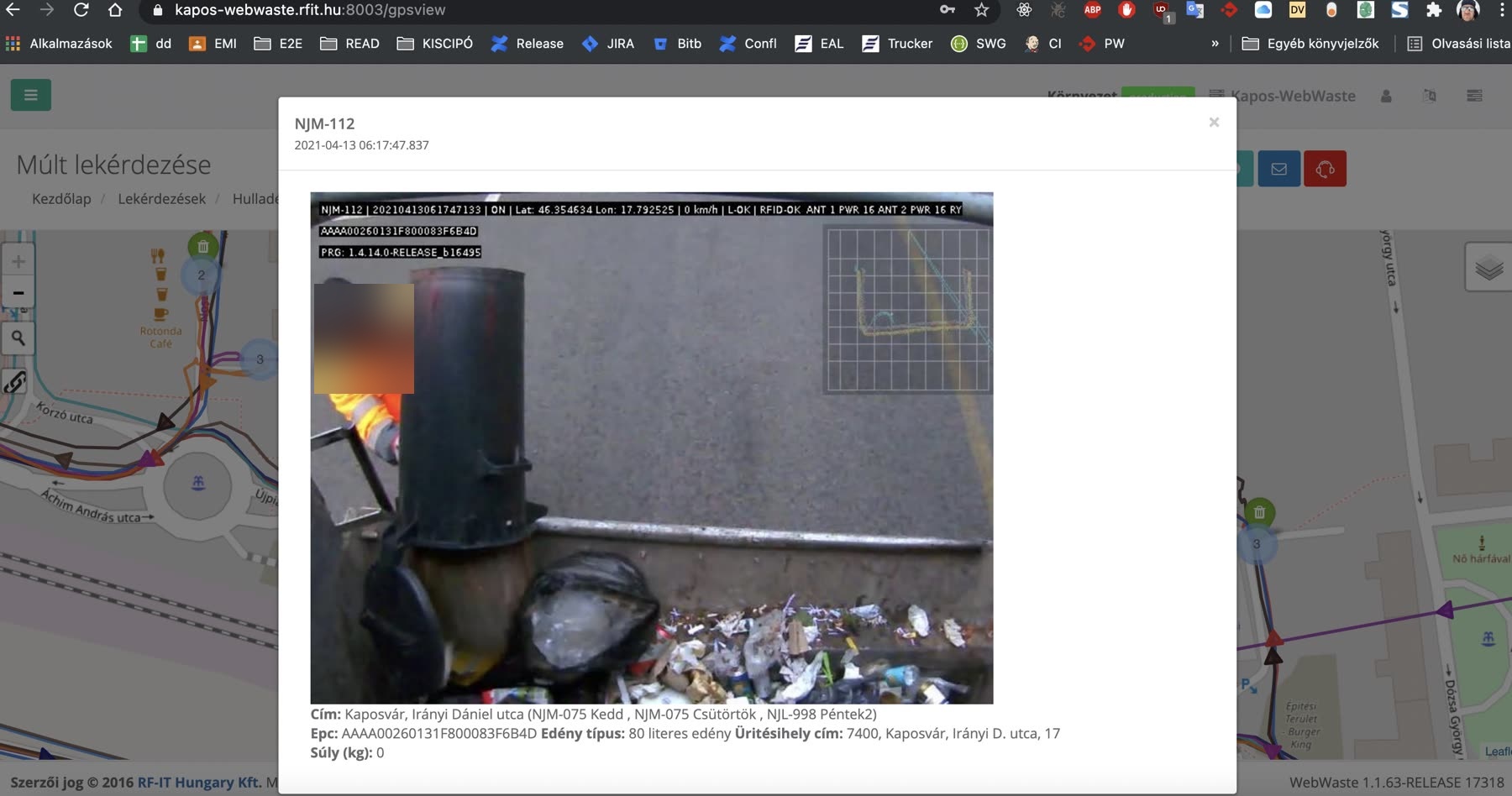The height and width of the screenshot is (796, 1512).
Task: Click the green trash bin marker on right map
Action: pyautogui.click(x=1259, y=511)
